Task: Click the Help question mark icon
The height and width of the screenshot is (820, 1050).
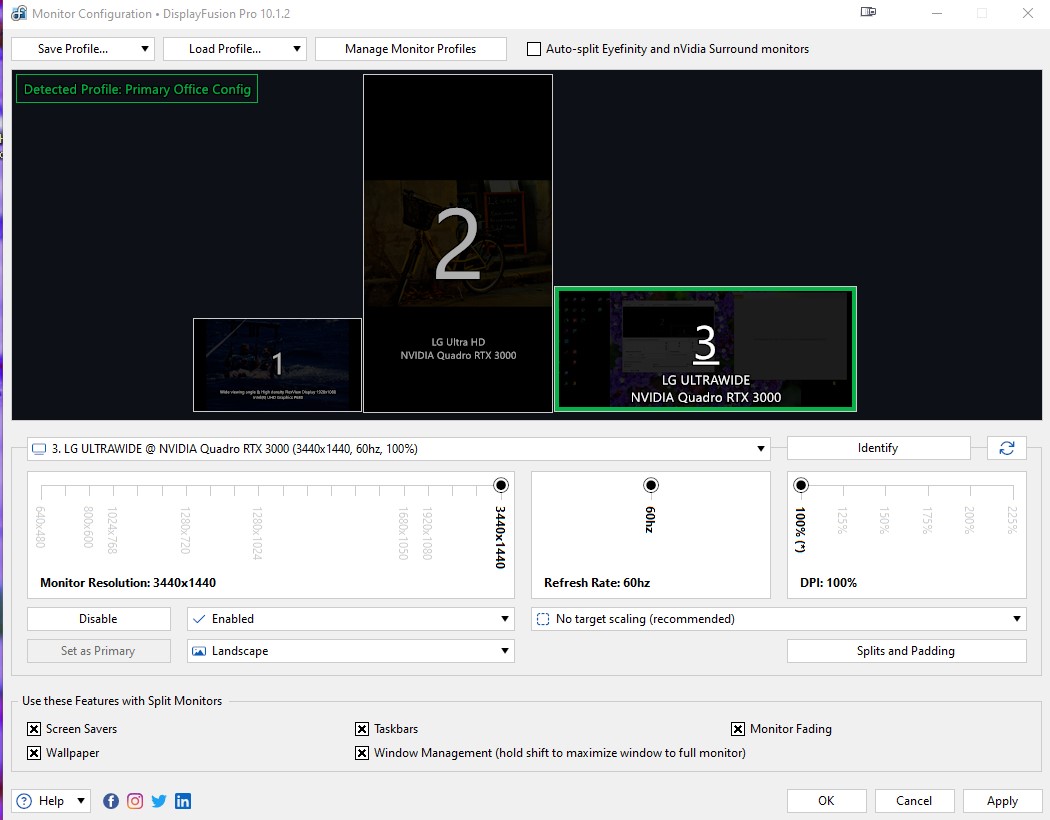Action: (x=25, y=801)
